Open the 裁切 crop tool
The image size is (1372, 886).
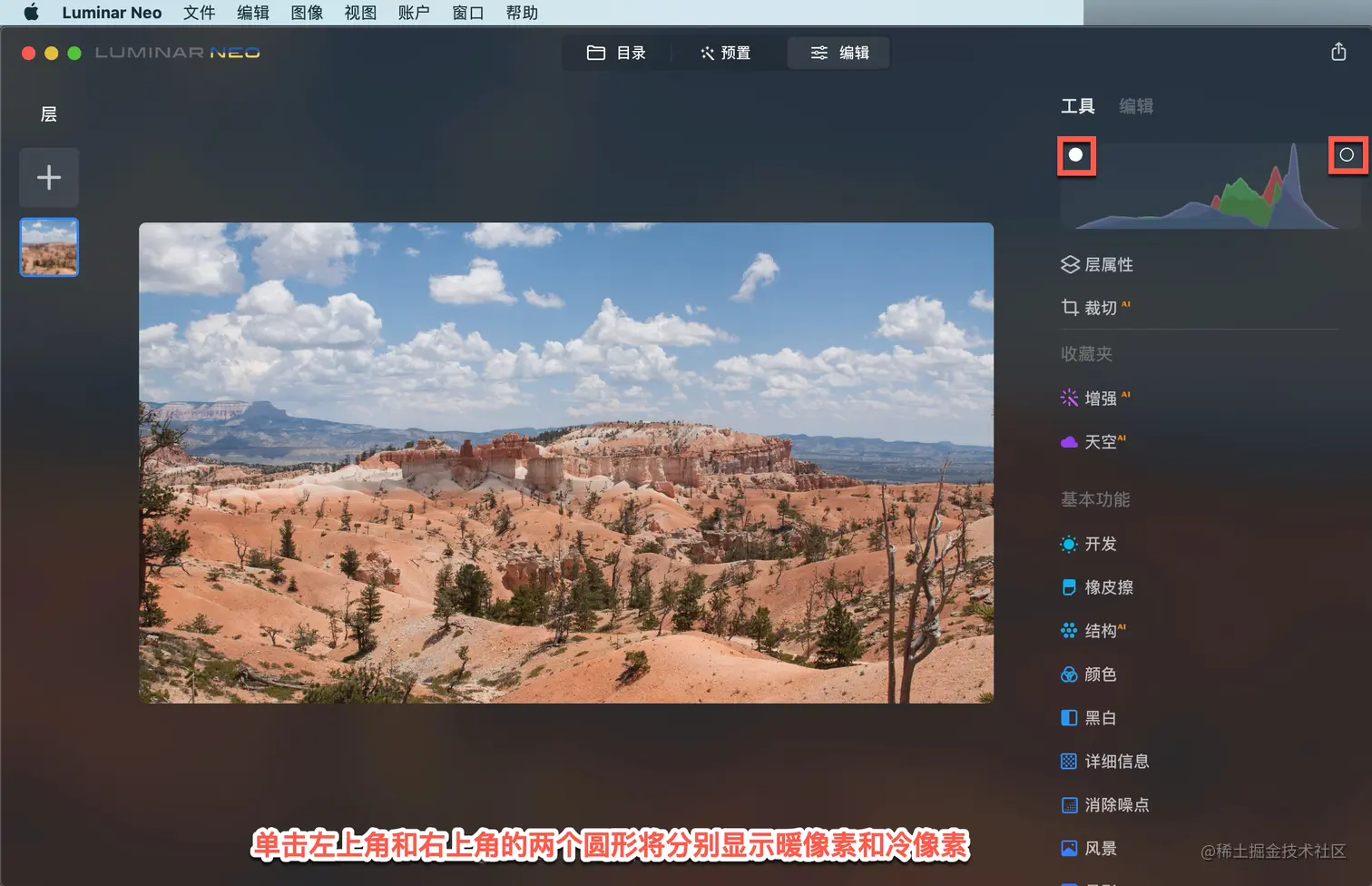pyautogui.click(x=1096, y=308)
